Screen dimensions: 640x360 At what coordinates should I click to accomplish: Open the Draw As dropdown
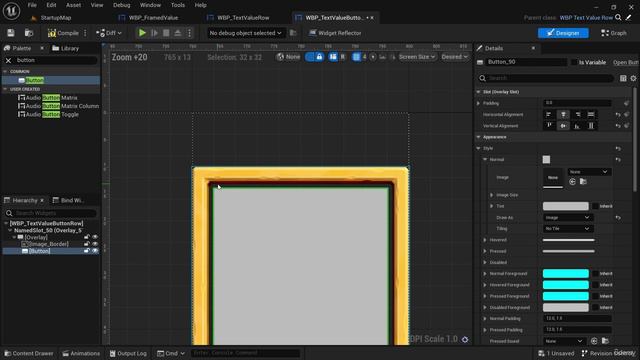(568, 218)
